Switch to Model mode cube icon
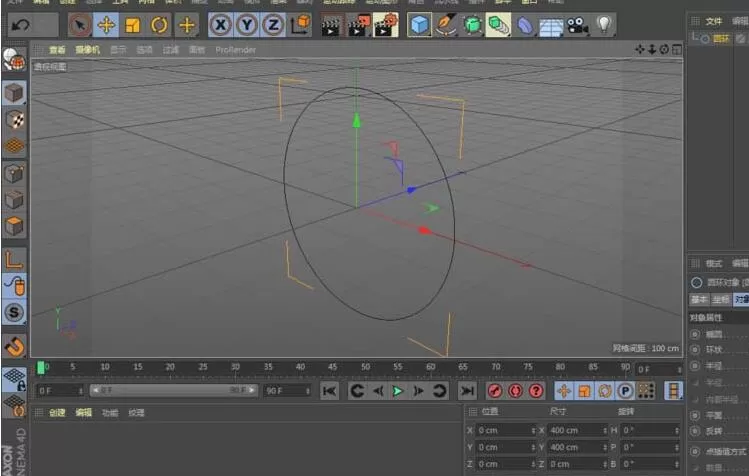This screenshot has width=749, height=476. (14, 93)
